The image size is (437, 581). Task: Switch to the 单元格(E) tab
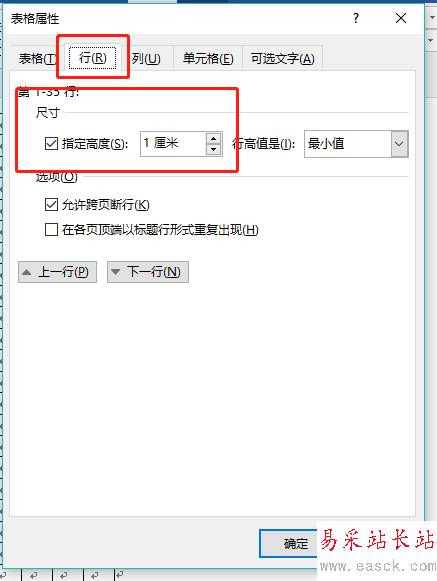click(208, 59)
